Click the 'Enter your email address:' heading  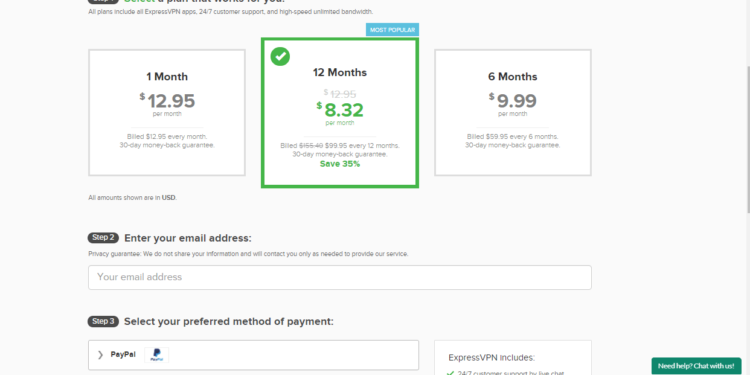click(188, 238)
